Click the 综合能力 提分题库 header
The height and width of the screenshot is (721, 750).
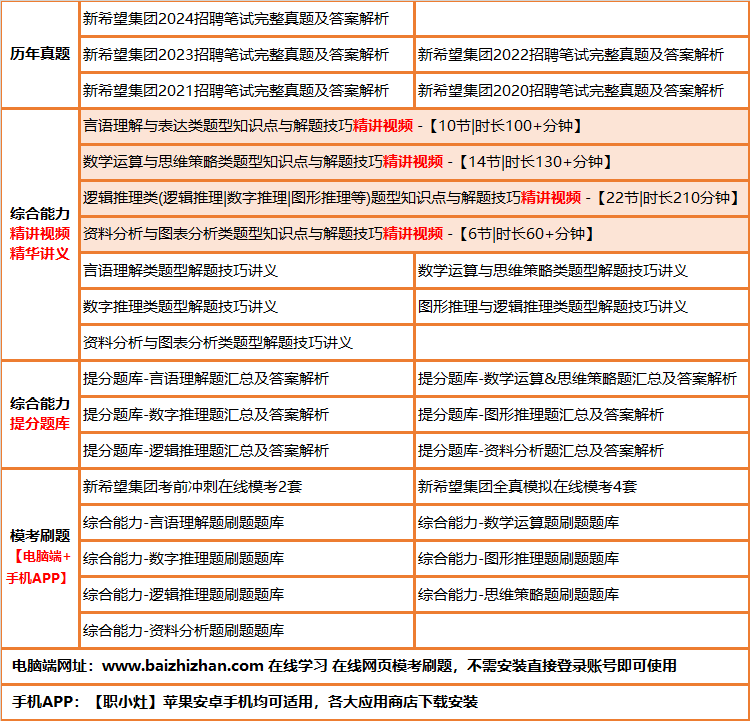click(40, 414)
